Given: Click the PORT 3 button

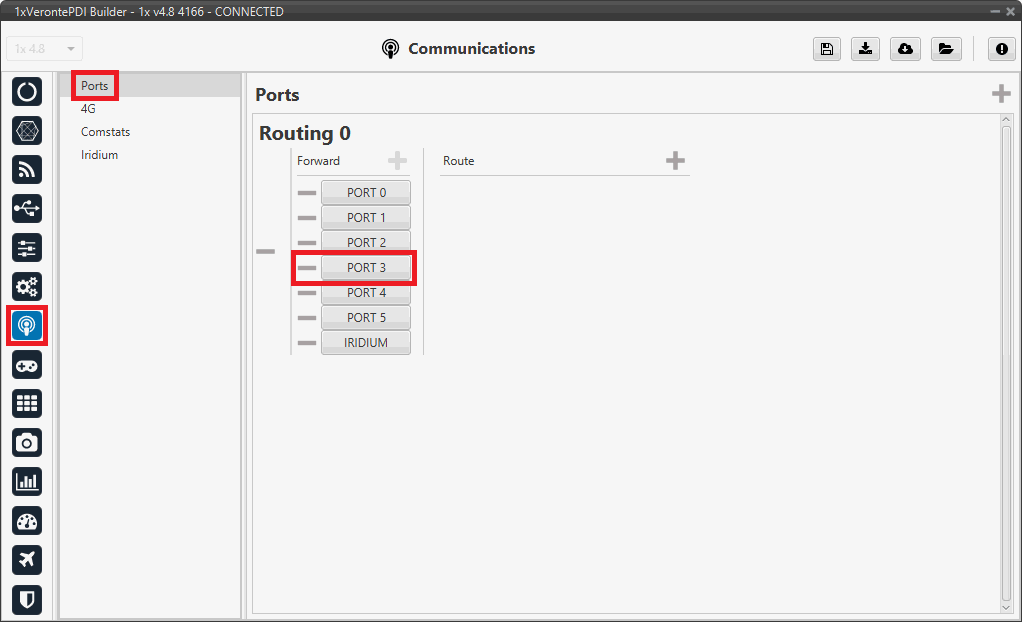Looking at the screenshot, I should 366,268.
